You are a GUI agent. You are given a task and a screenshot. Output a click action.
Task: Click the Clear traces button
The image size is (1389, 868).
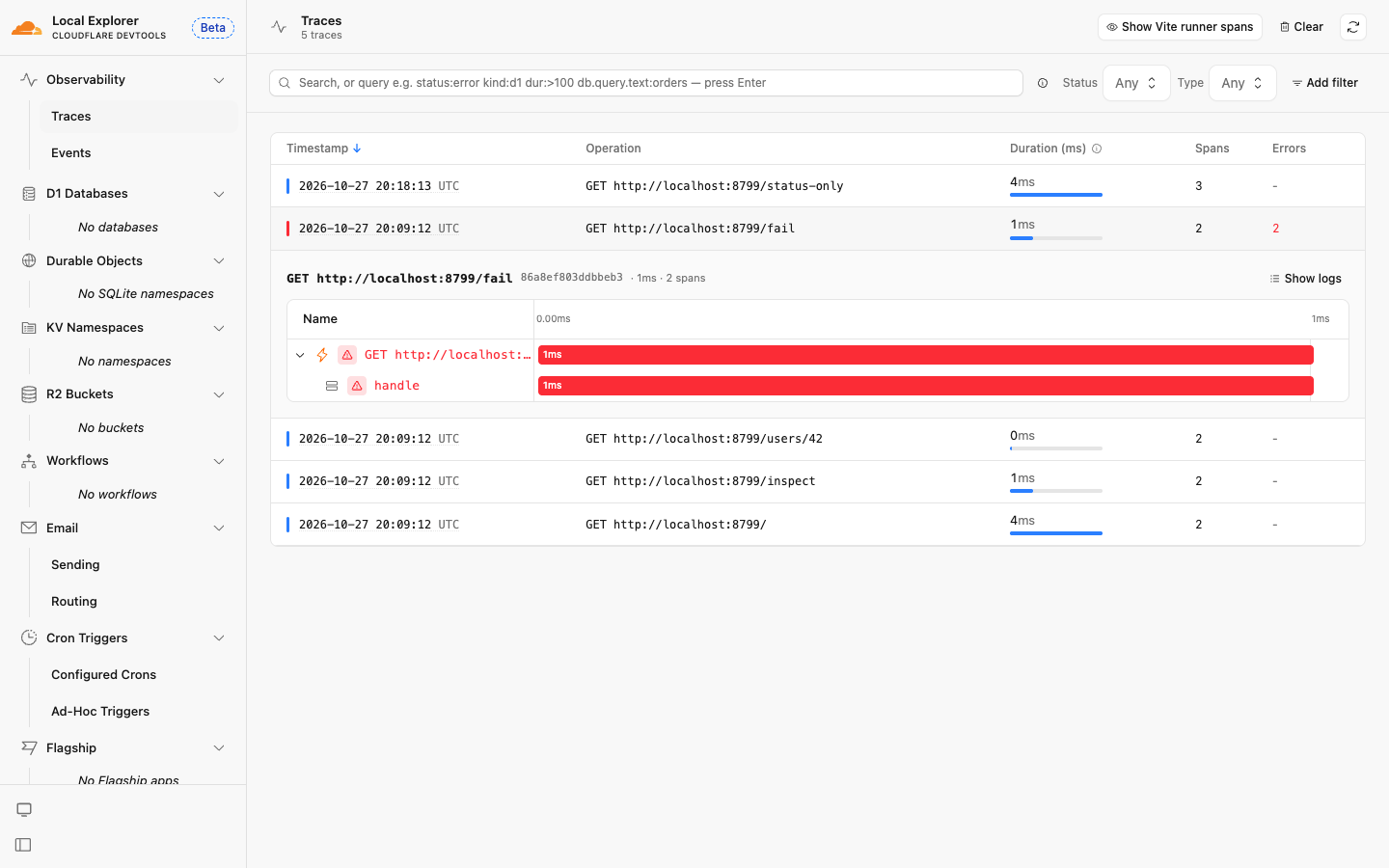pyautogui.click(x=1301, y=27)
